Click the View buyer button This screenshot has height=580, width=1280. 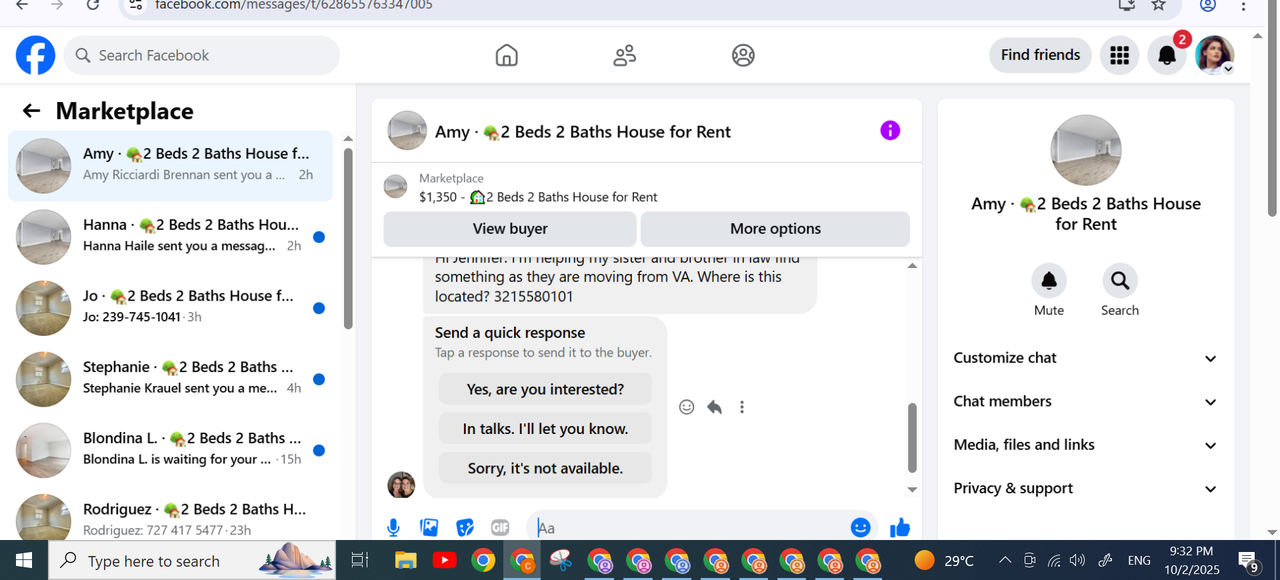pyautogui.click(x=510, y=229)
